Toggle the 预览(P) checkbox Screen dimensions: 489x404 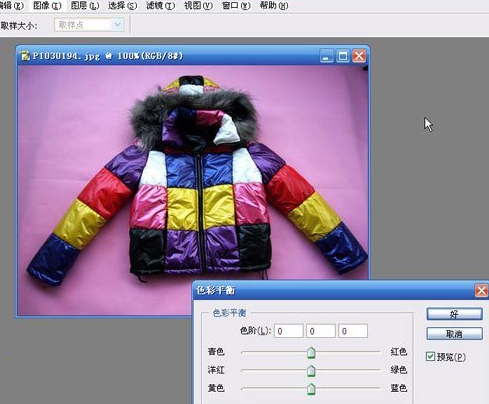click(430, 356)
